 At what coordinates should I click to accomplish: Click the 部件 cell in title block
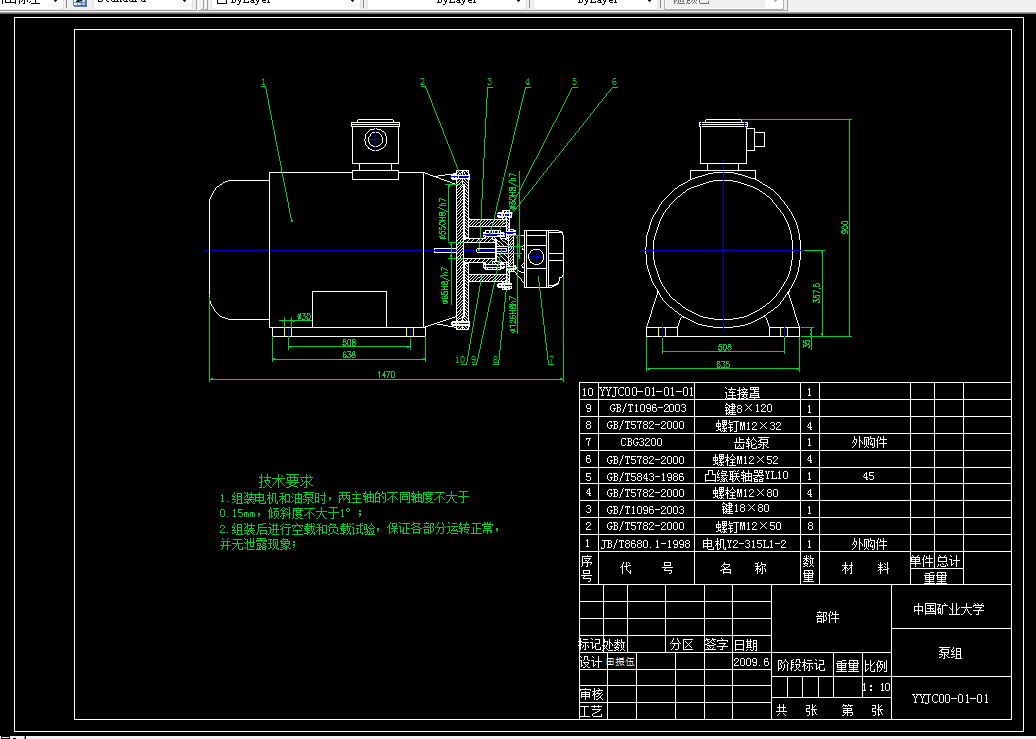tap(831, 617)
